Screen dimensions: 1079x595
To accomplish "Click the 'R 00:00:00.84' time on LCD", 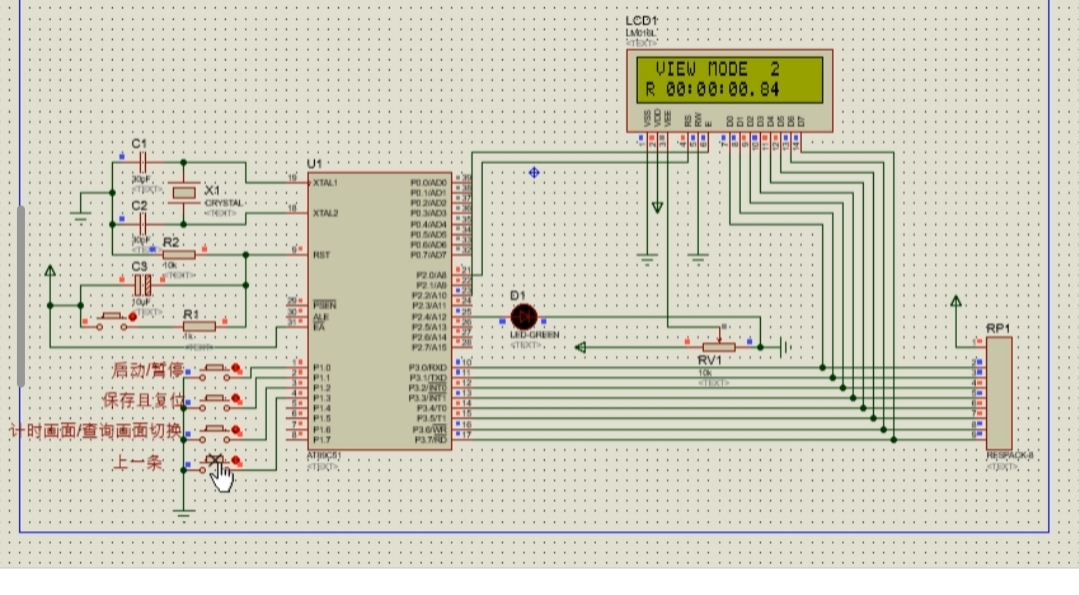I will click(x=712, y=89).
